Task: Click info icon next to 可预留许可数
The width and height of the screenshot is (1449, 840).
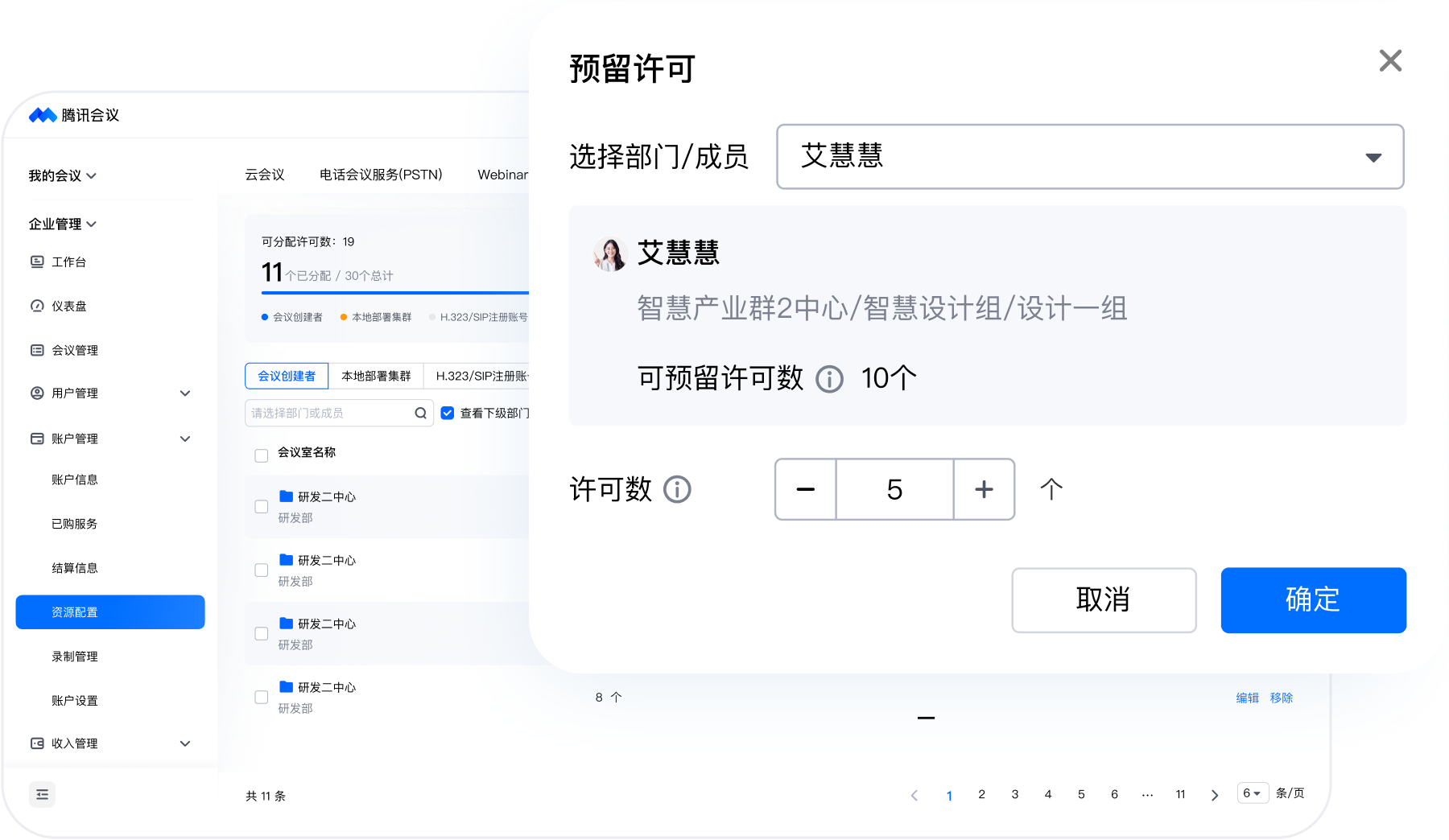Action: [x=829, y=378]
